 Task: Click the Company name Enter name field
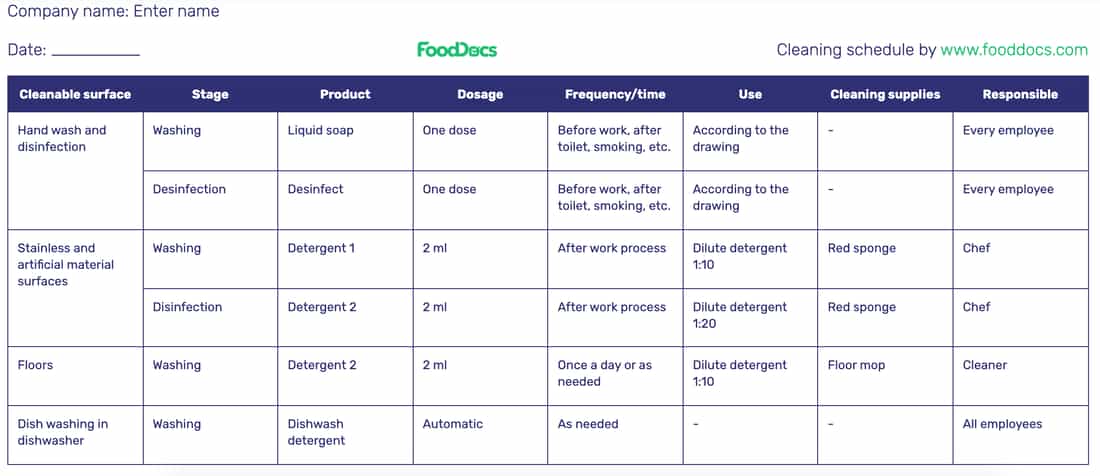click(x=113, y=11)
